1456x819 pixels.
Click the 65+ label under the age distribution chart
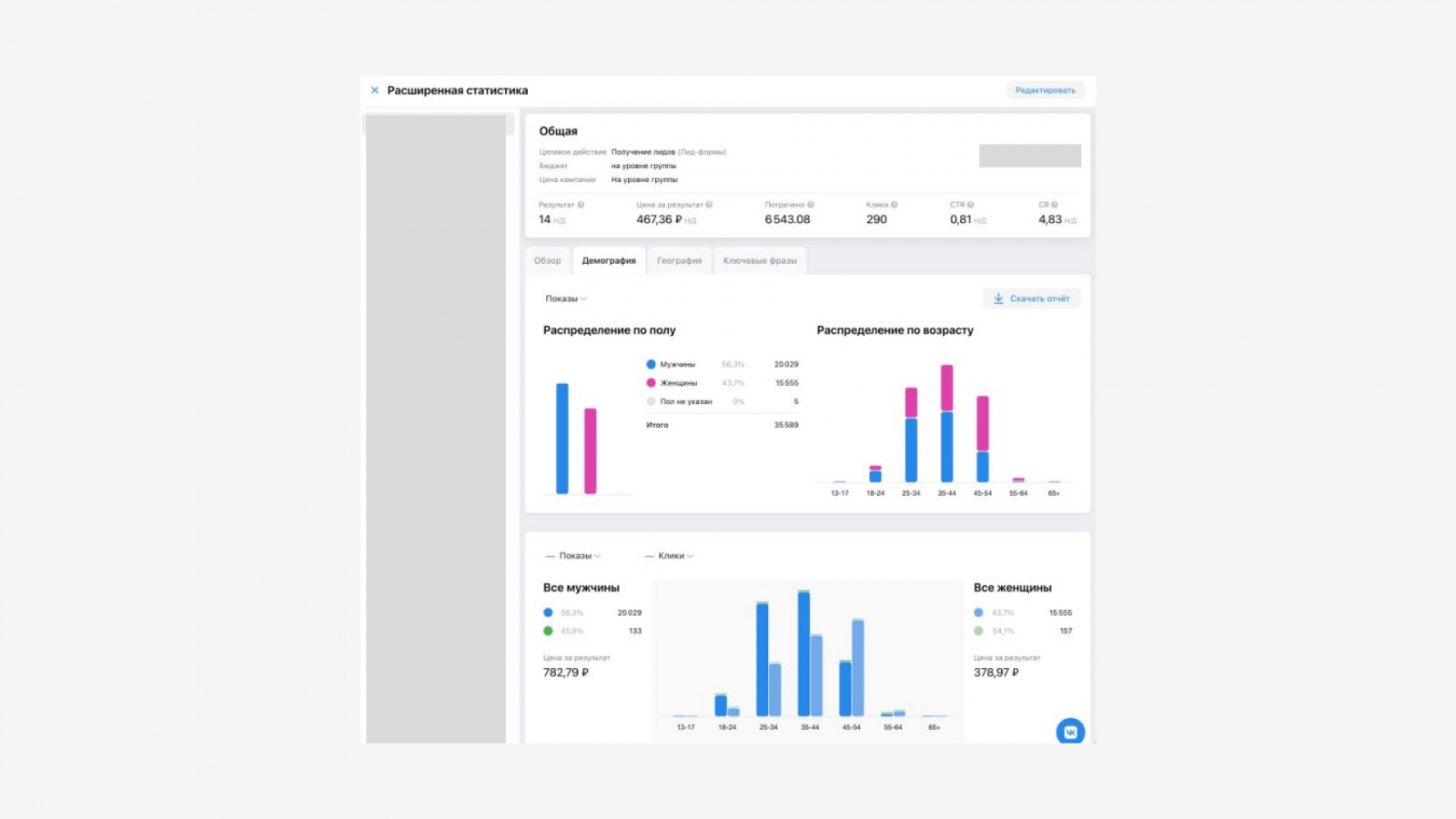coord(1054,493)
